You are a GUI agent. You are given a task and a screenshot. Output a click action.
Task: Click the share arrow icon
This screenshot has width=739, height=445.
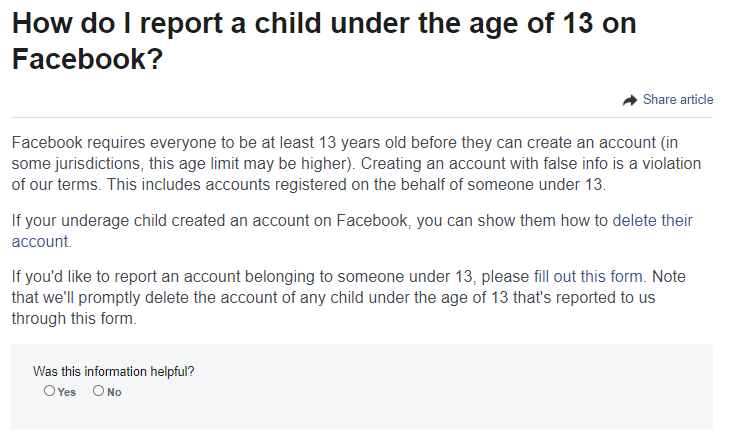coord(630,100)
